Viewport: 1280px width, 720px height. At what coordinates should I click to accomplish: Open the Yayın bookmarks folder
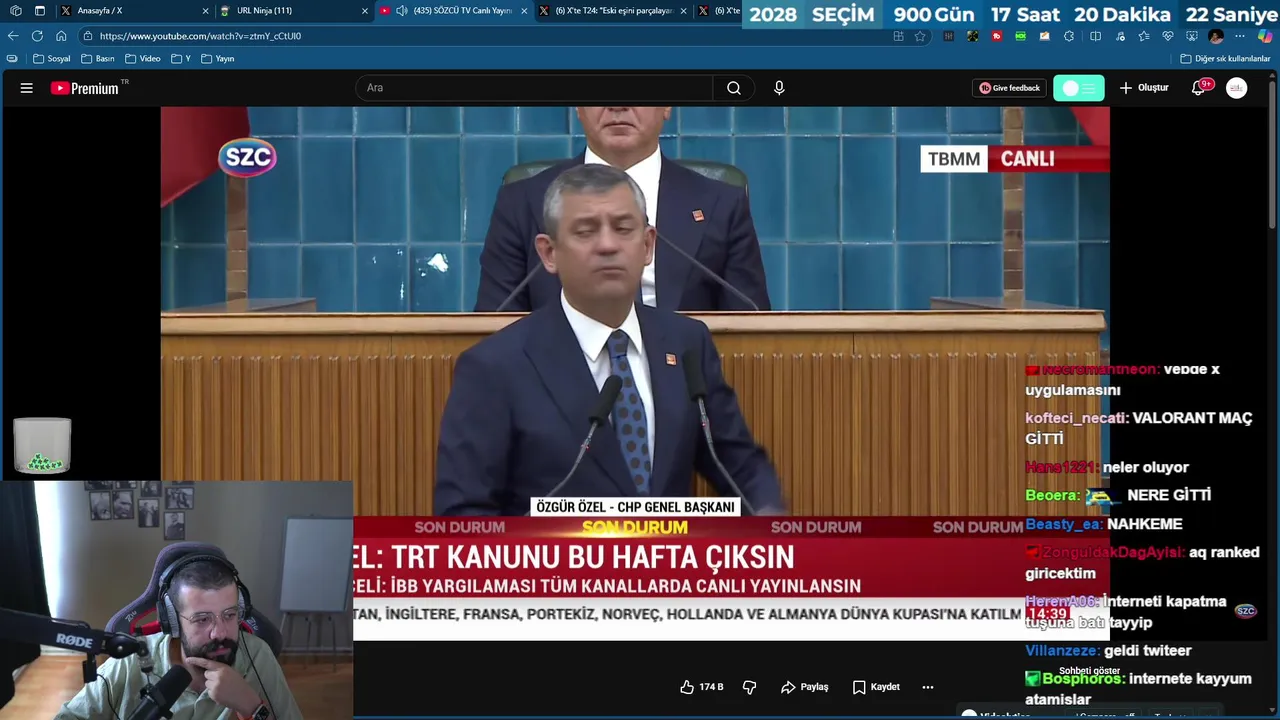coord(218,59)
